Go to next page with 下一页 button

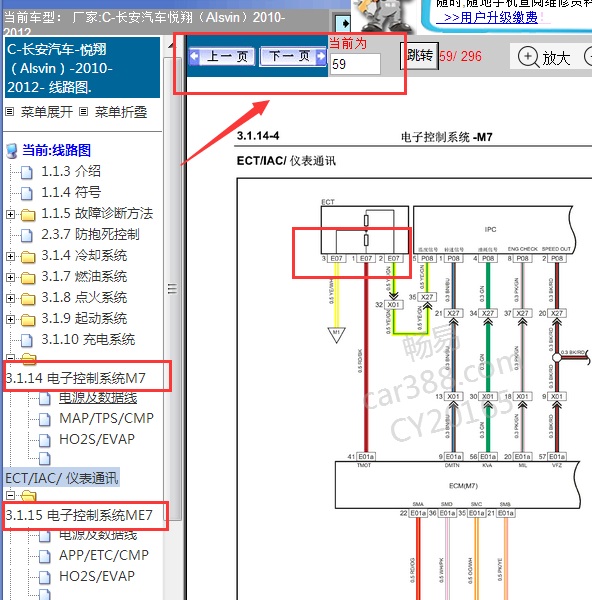(x=293, y=57)
